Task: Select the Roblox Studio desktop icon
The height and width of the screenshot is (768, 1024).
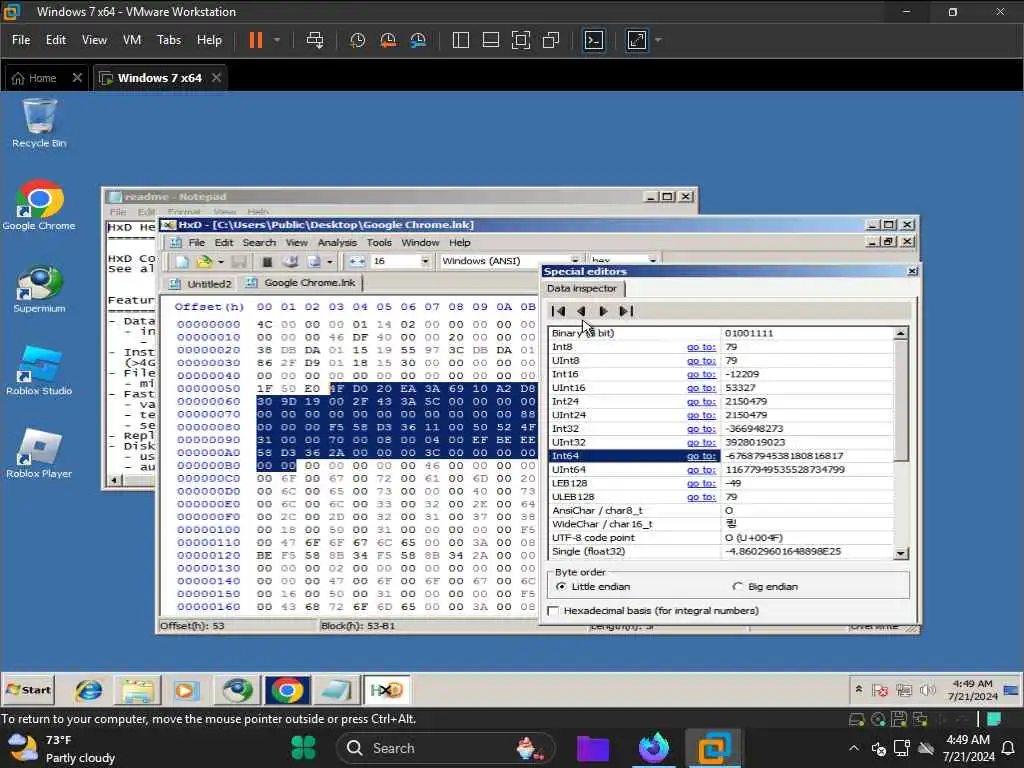Action: coord(39,371)
